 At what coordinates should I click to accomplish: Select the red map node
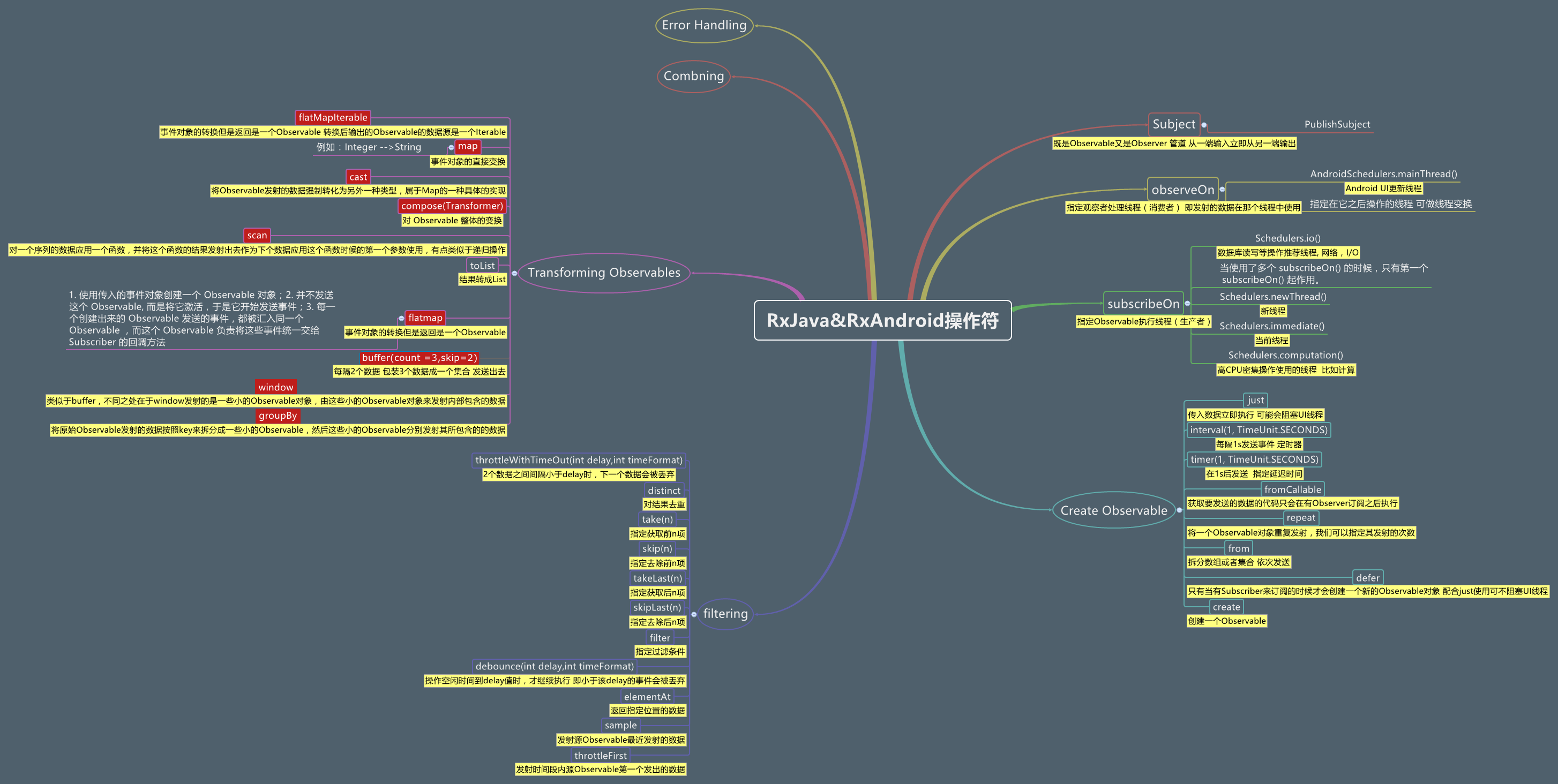[468, 146]
